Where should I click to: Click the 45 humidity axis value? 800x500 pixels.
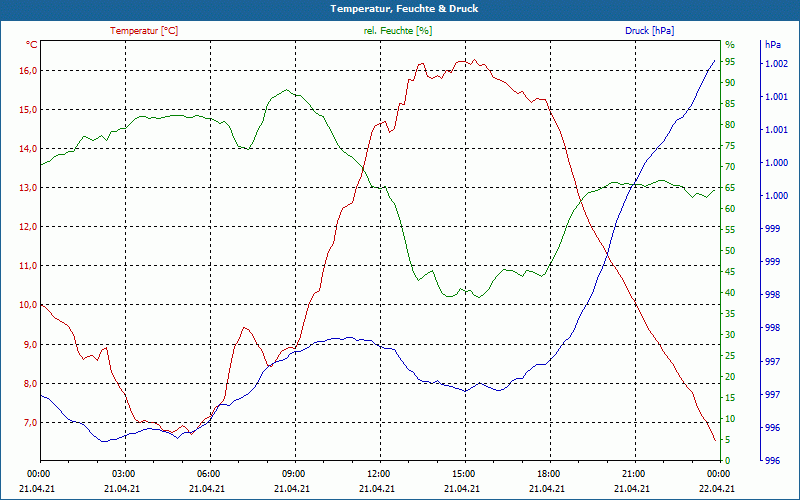coord(730,272)
